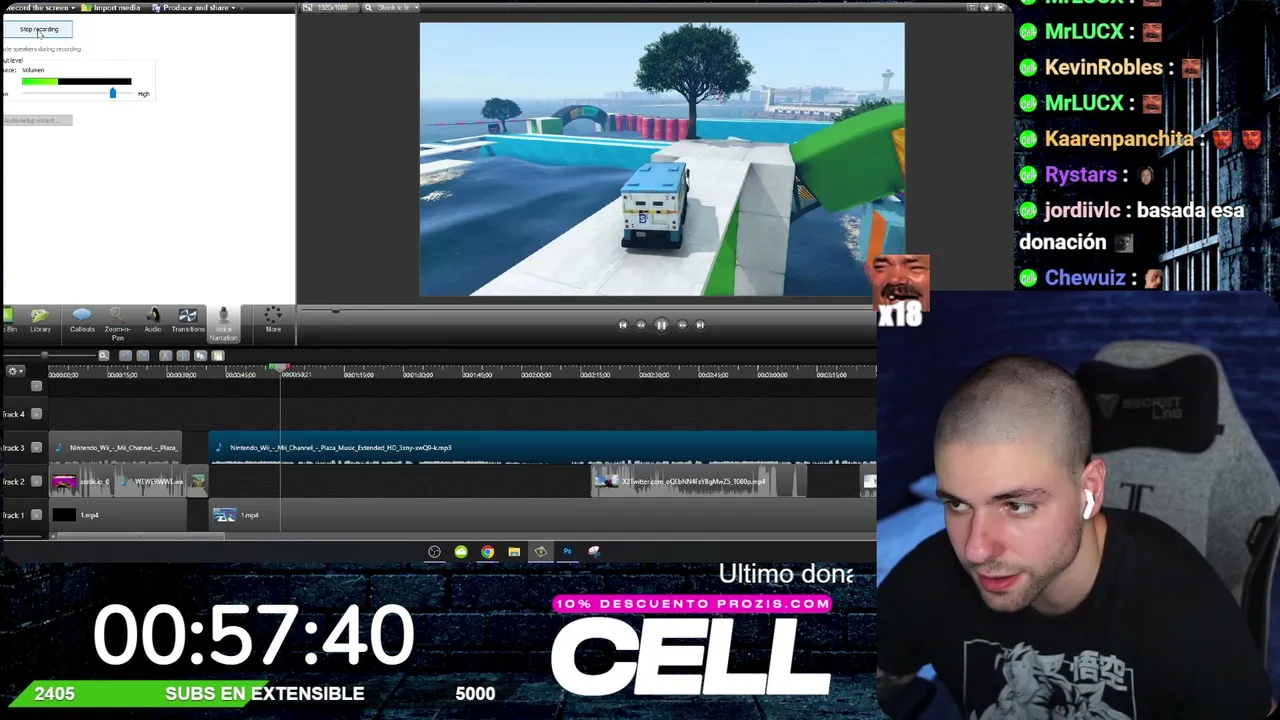Open the timeline settings gear dropdown
Viewport: 1280px width, 720px height.
[x=14, y=372]
